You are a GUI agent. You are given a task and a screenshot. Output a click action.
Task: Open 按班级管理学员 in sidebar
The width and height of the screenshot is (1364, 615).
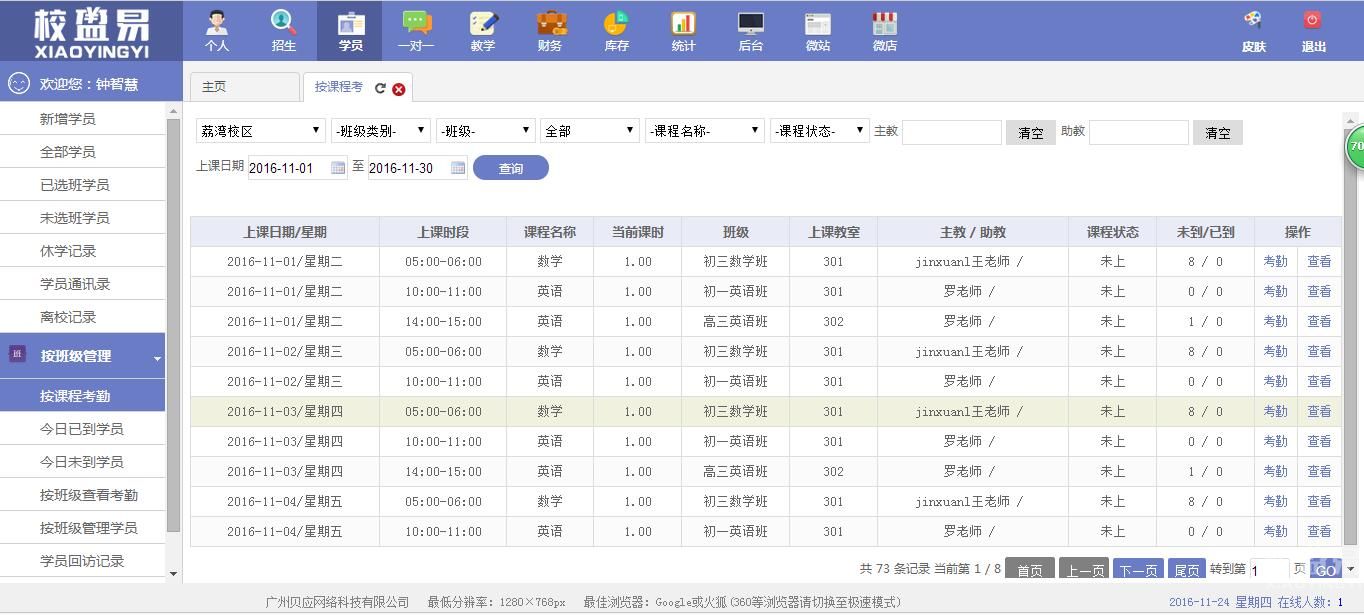82,528
